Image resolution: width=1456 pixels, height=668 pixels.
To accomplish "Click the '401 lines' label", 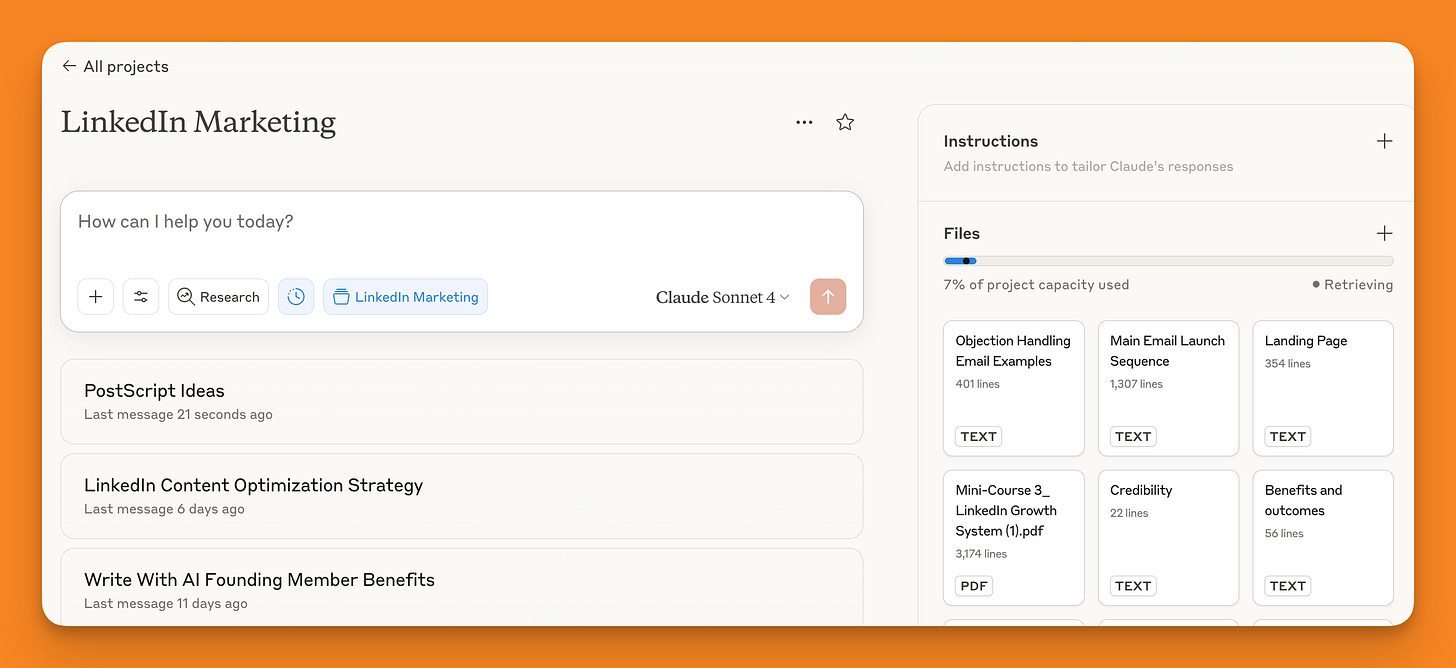I will pos(978,384).
